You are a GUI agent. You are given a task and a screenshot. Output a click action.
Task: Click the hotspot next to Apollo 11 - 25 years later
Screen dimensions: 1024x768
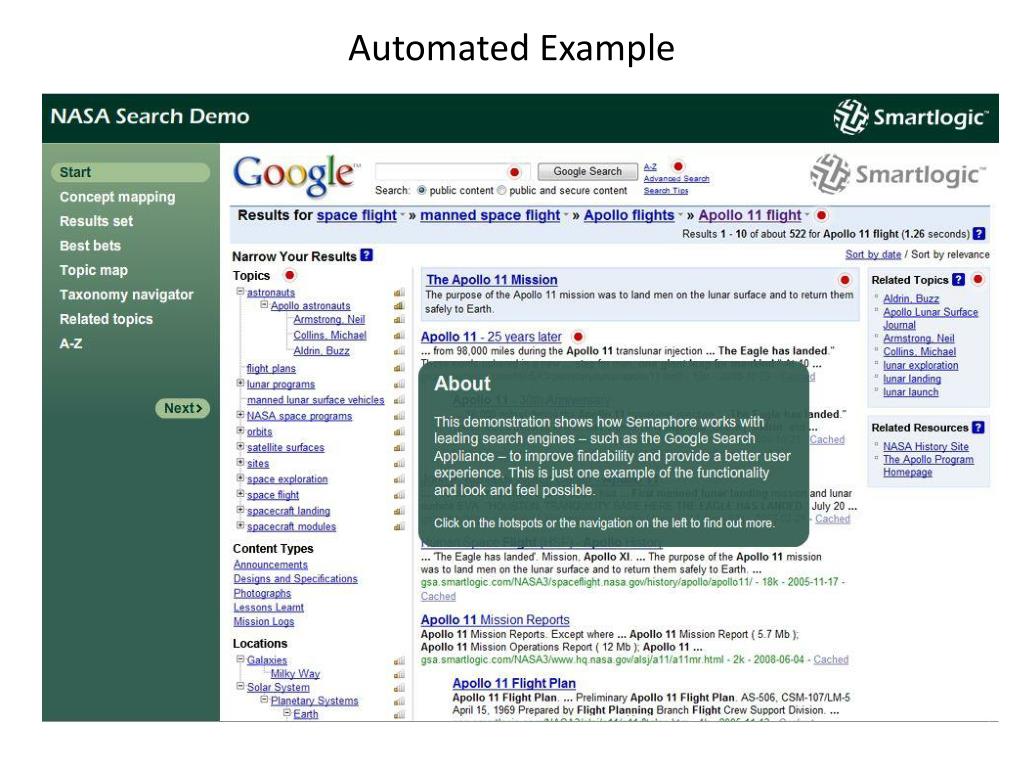(578, 337)
